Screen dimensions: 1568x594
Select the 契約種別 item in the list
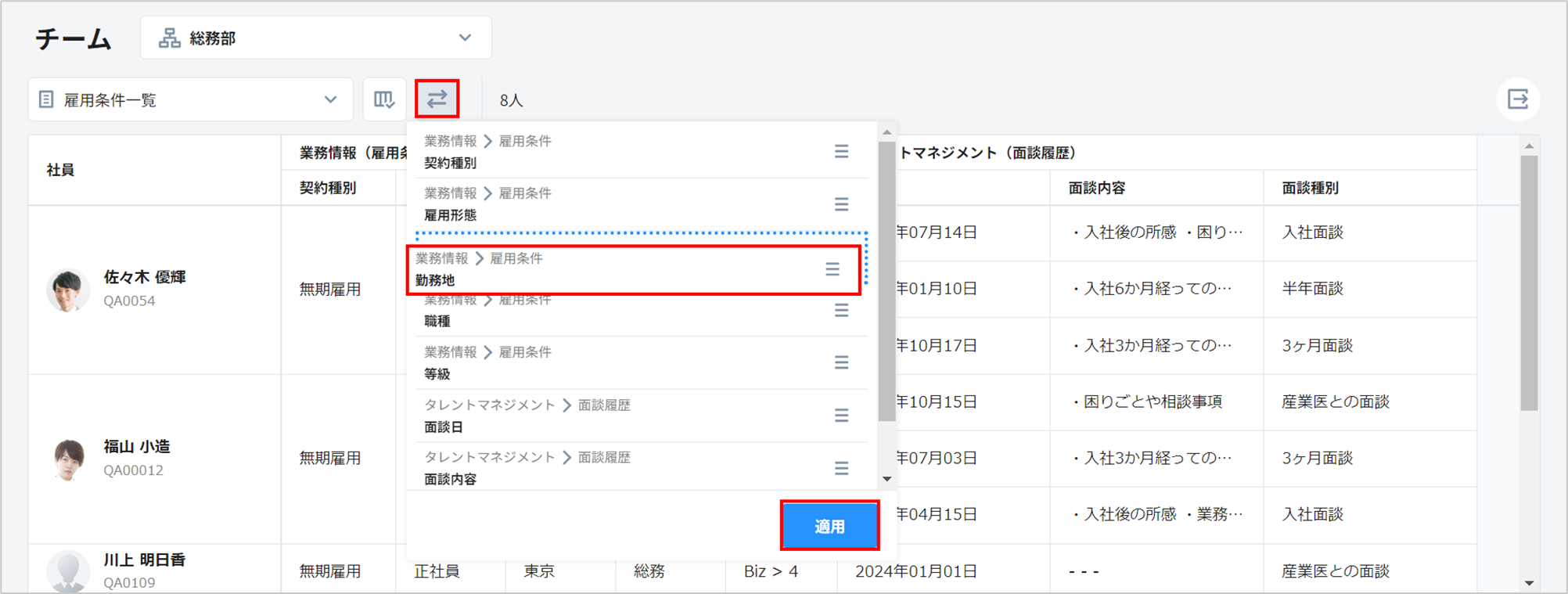tap(610, 153)
